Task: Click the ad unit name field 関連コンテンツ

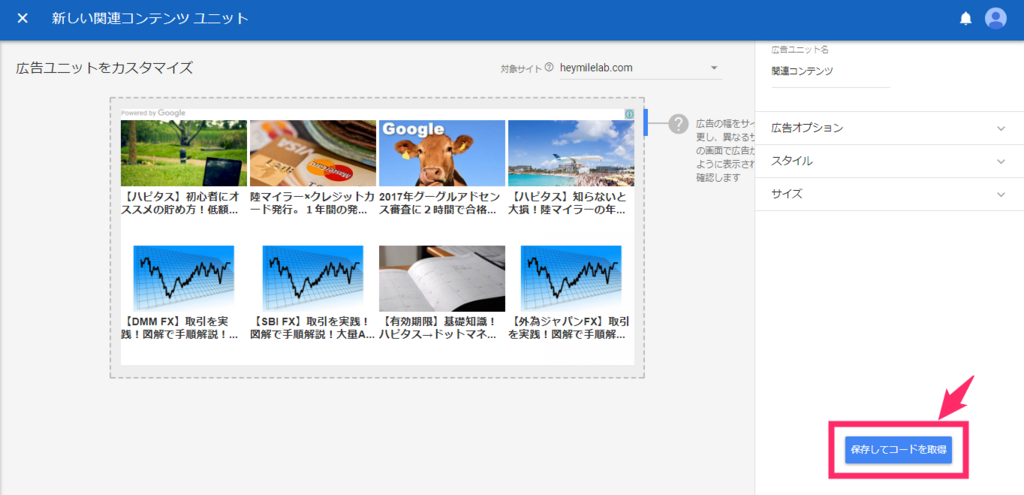Action: [x=831, y=72]
